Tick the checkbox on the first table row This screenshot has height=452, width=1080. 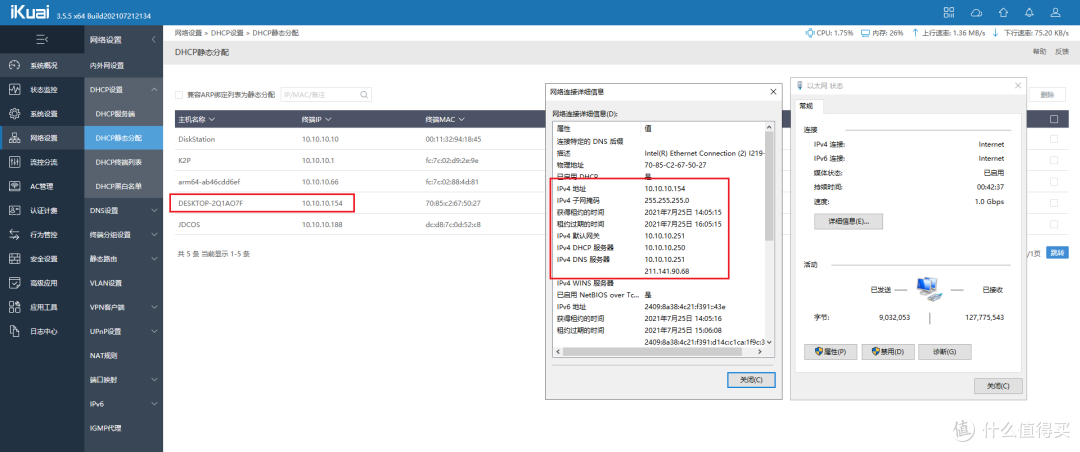click(x=1053, y=139)
